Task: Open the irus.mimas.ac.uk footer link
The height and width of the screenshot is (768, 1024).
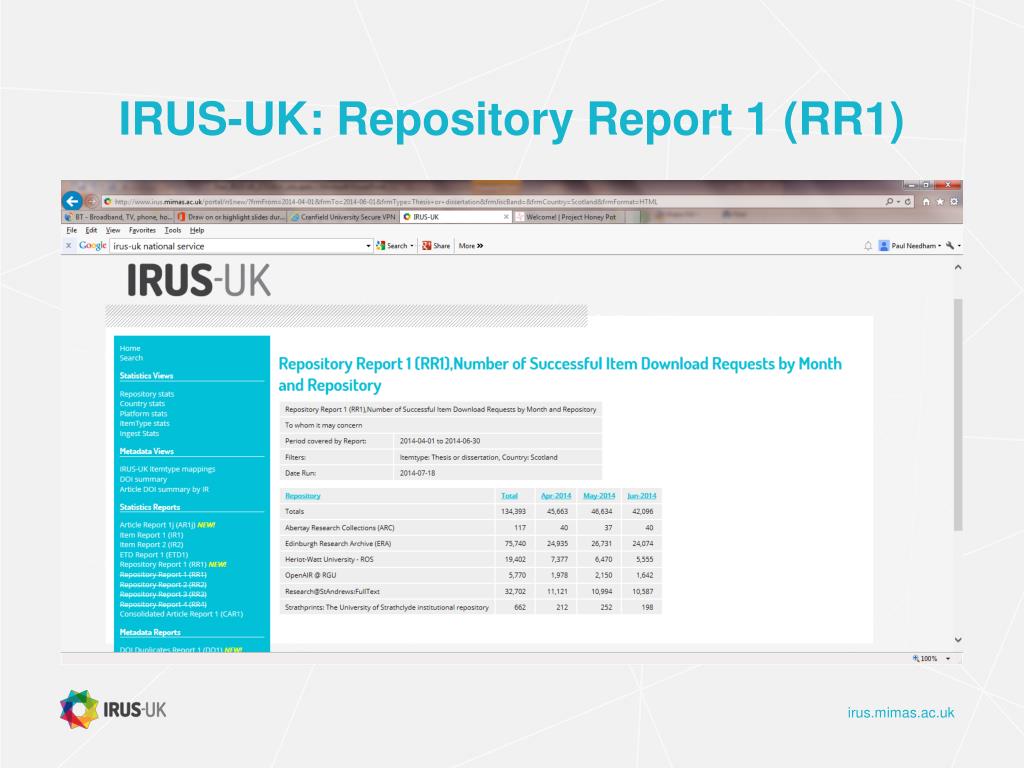Action: [x=901, y=712]
